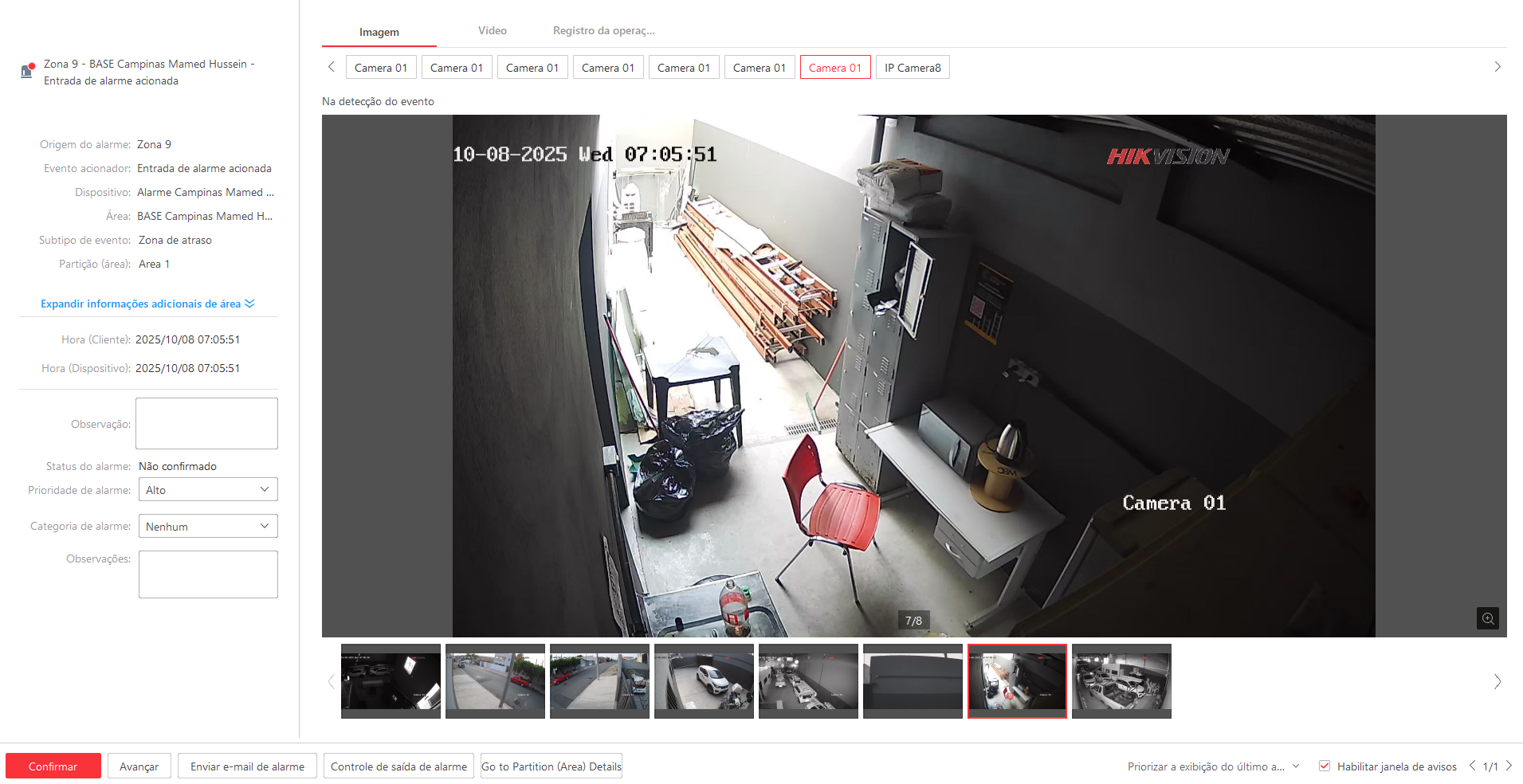Go to next alarm page arrow

[x=1509, y=766]
